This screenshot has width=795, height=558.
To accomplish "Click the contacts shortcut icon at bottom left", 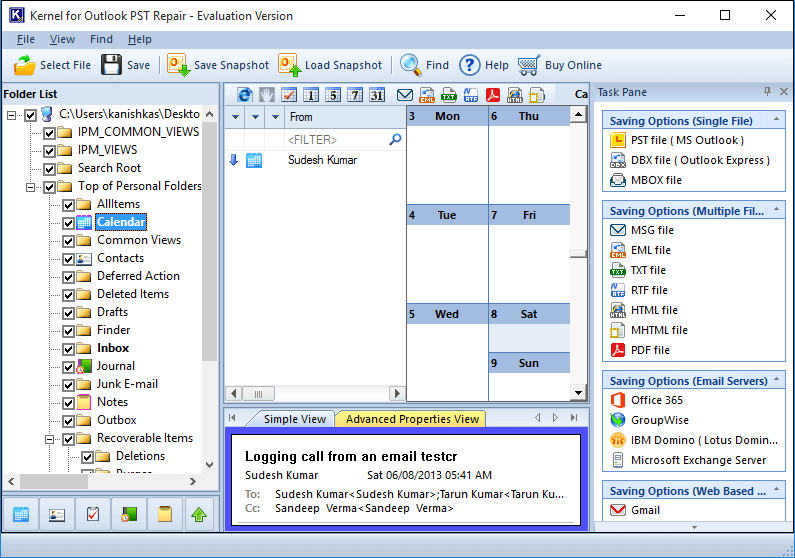I will coord(57,514).
